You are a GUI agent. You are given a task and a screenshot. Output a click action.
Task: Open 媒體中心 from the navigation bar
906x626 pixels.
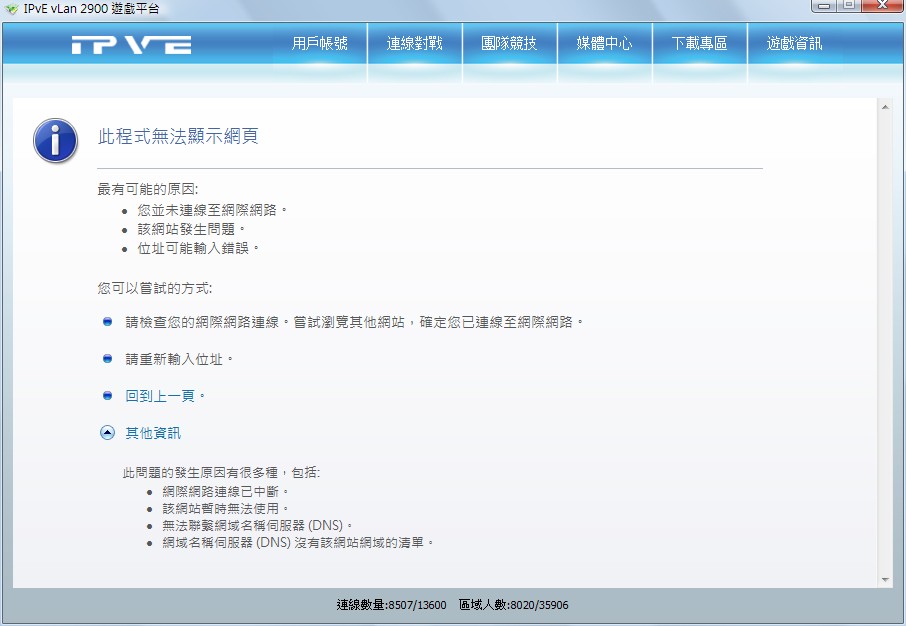[x=604, y=44]
